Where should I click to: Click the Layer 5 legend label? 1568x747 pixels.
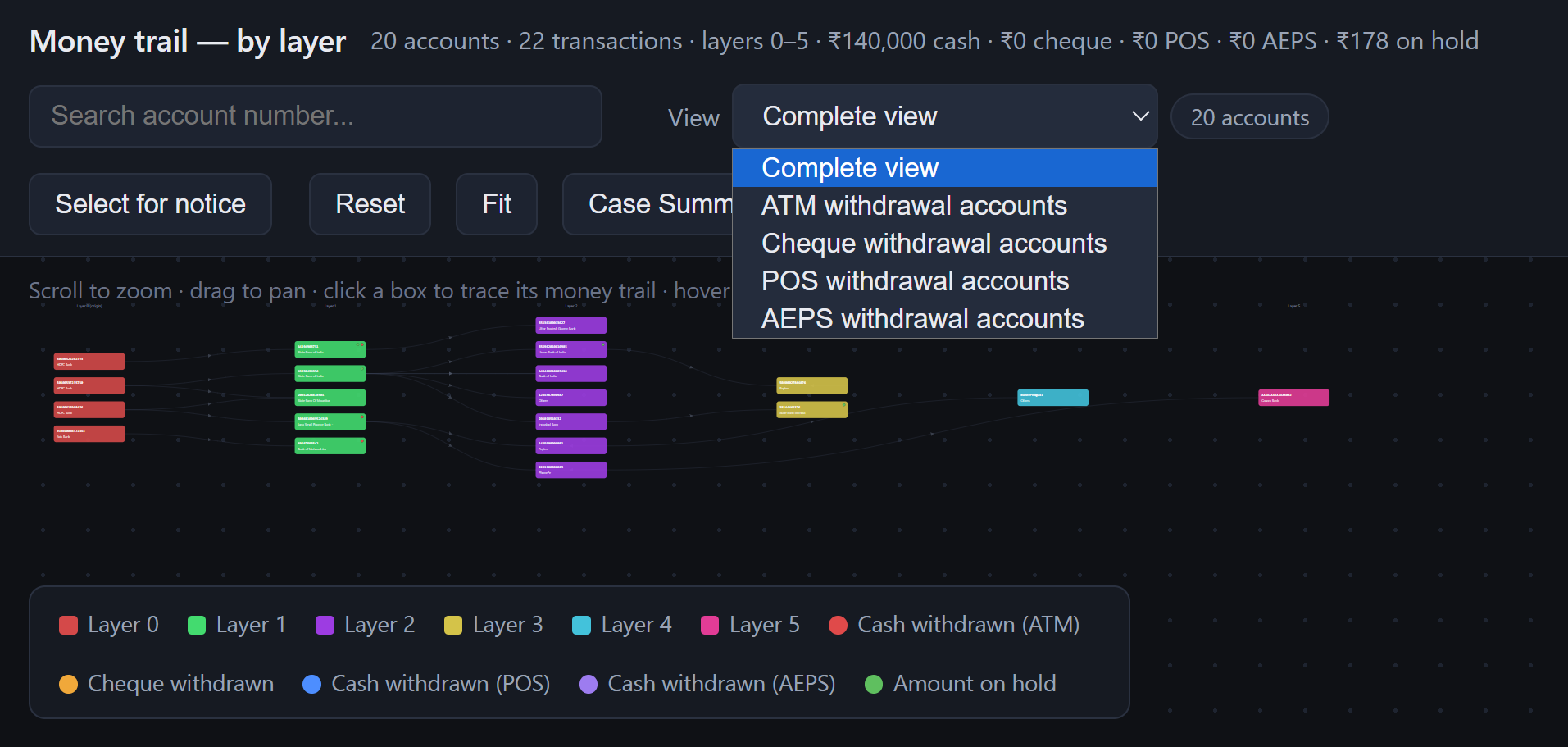pos(765,626)
